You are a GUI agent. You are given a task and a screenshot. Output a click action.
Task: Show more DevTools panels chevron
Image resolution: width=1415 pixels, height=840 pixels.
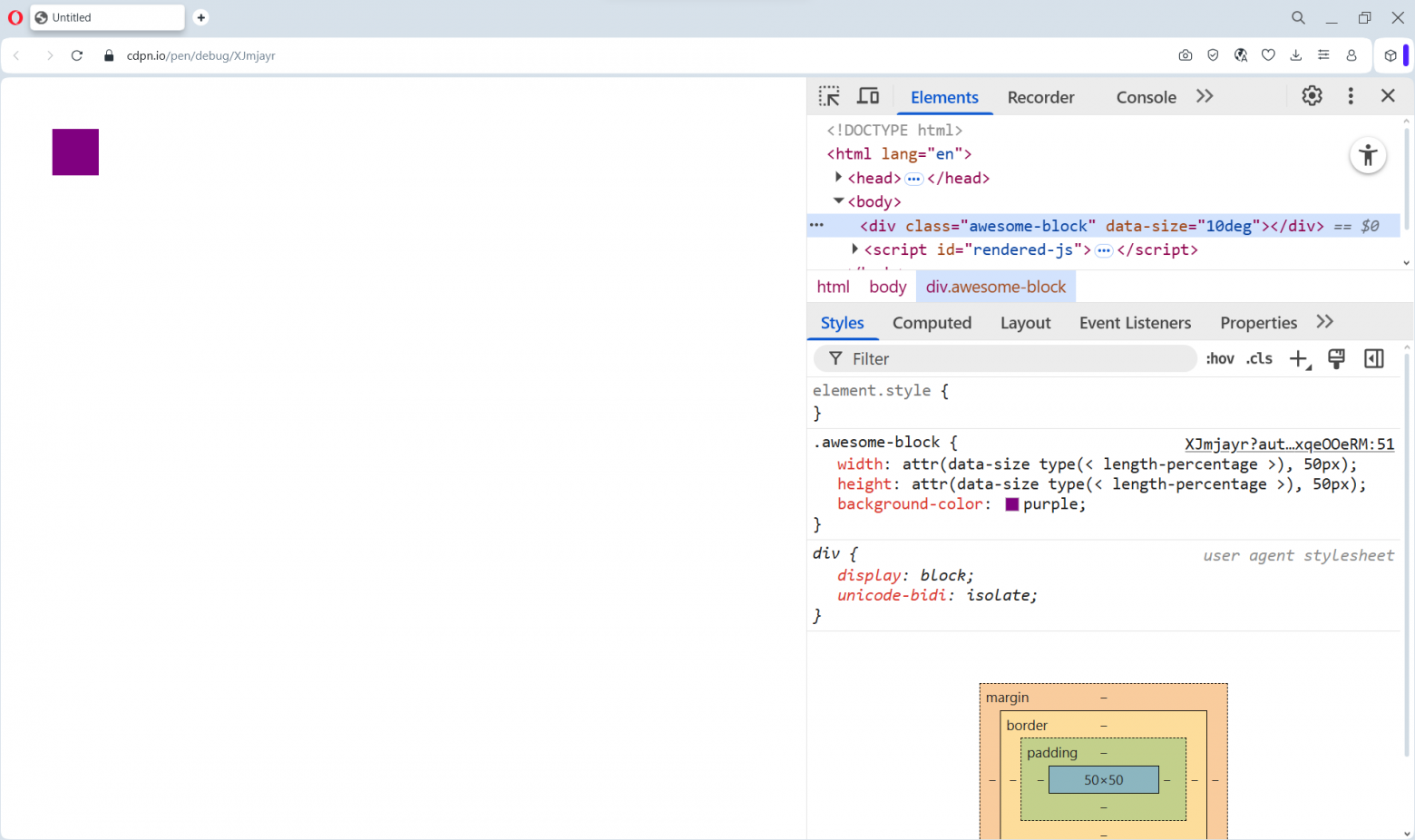(1205, 96)
